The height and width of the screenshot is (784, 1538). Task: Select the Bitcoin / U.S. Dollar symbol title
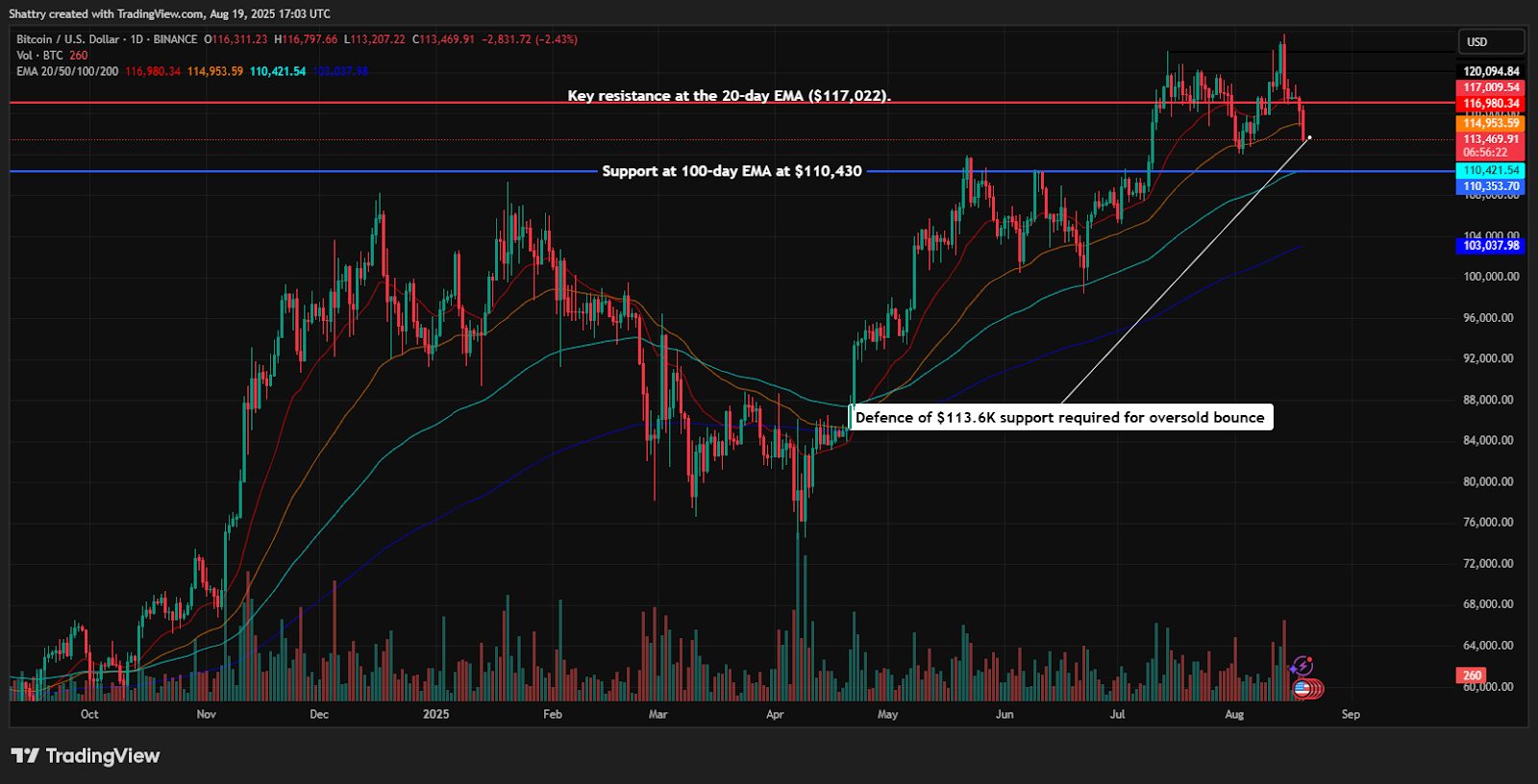pos(67,39)
